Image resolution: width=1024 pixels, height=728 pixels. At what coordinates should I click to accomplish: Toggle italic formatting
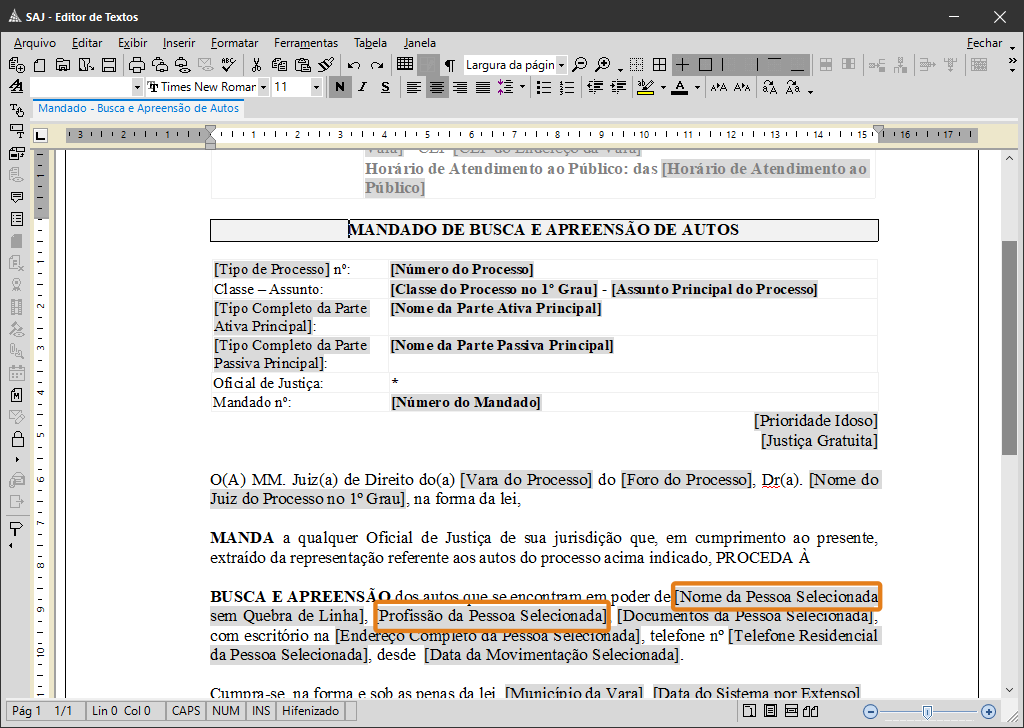[x=362, y=87]
